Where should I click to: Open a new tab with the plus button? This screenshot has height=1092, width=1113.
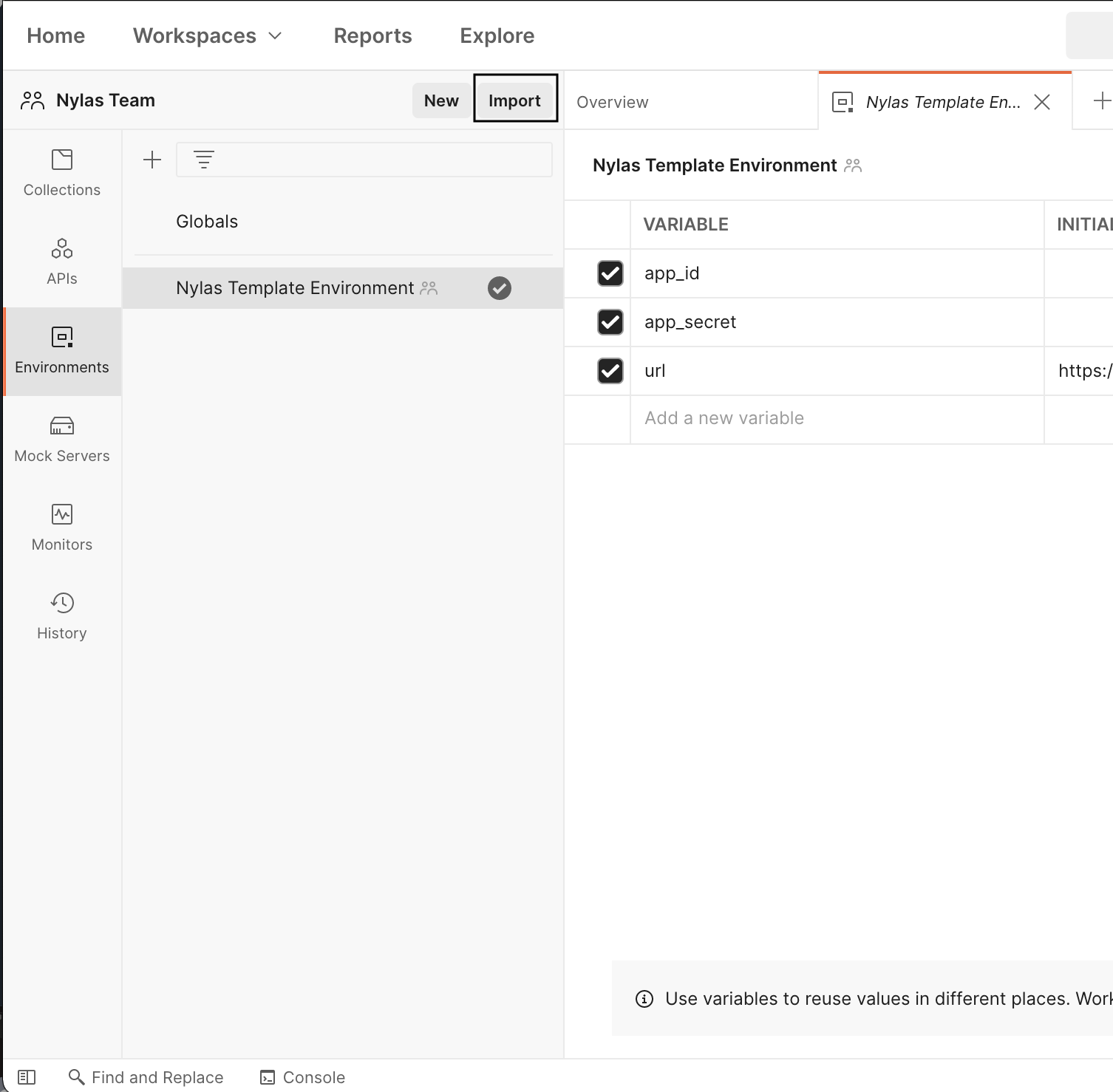click(1102, 100)
